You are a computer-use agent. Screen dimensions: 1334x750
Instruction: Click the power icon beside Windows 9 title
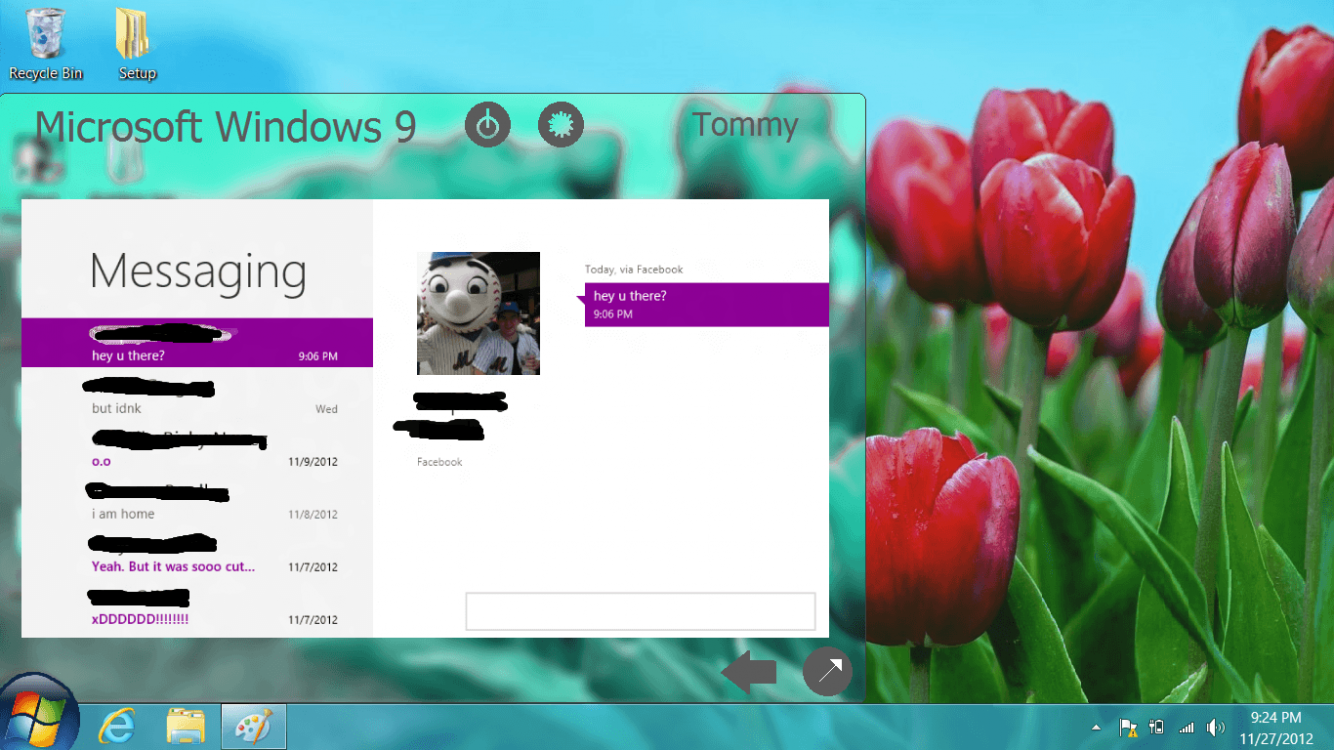tap(488, 125)
